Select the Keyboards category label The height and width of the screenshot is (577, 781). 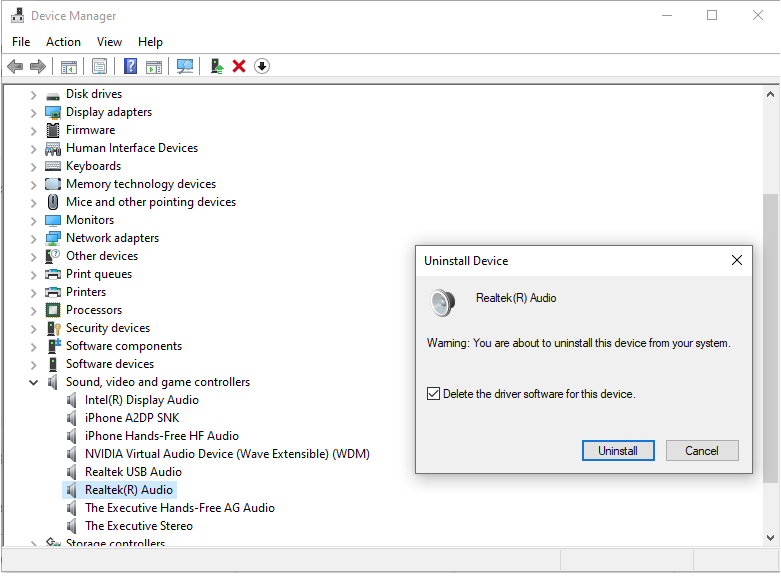(x=94, y=166)
